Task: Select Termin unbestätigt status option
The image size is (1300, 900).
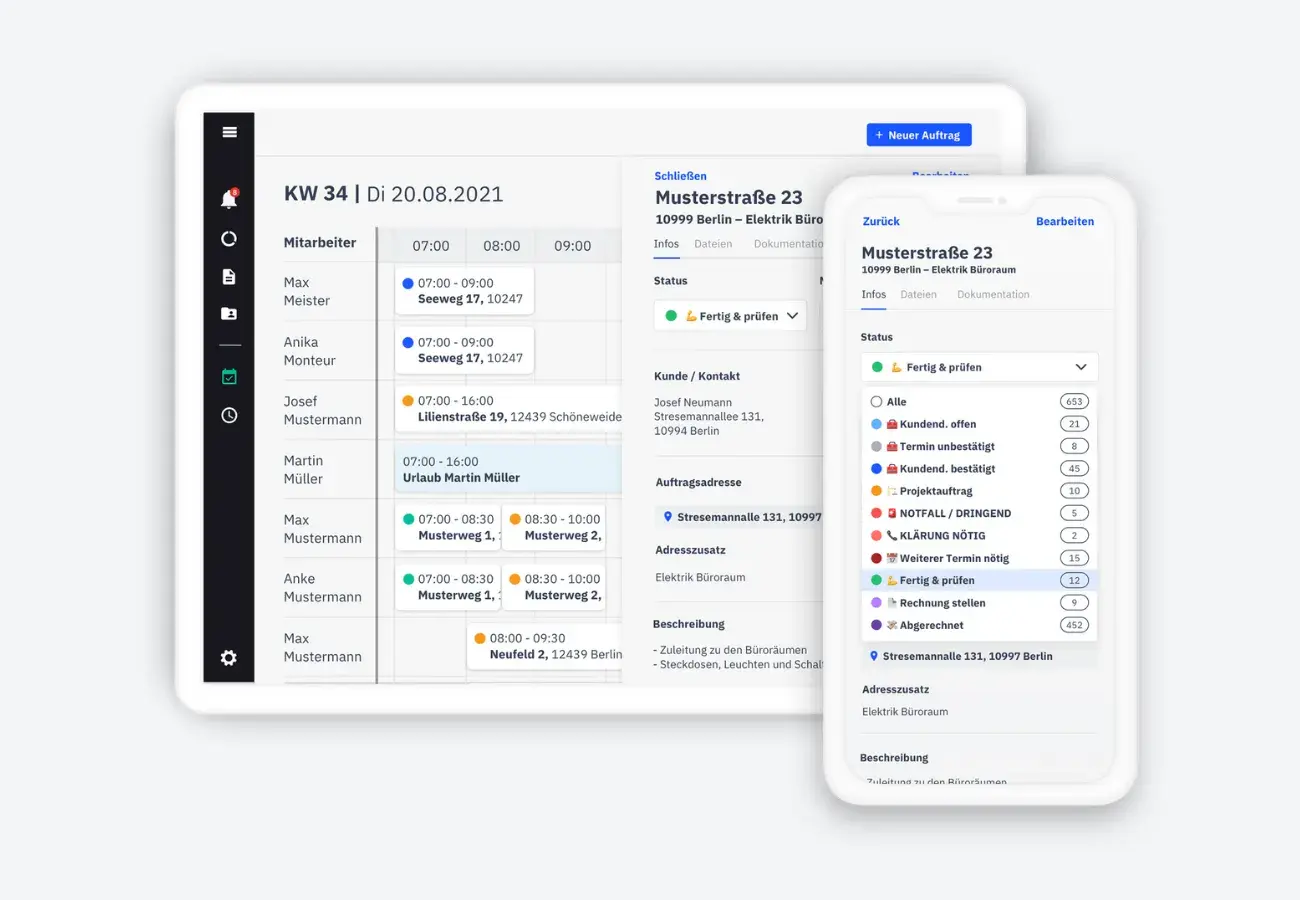Action: coord(980,446)
